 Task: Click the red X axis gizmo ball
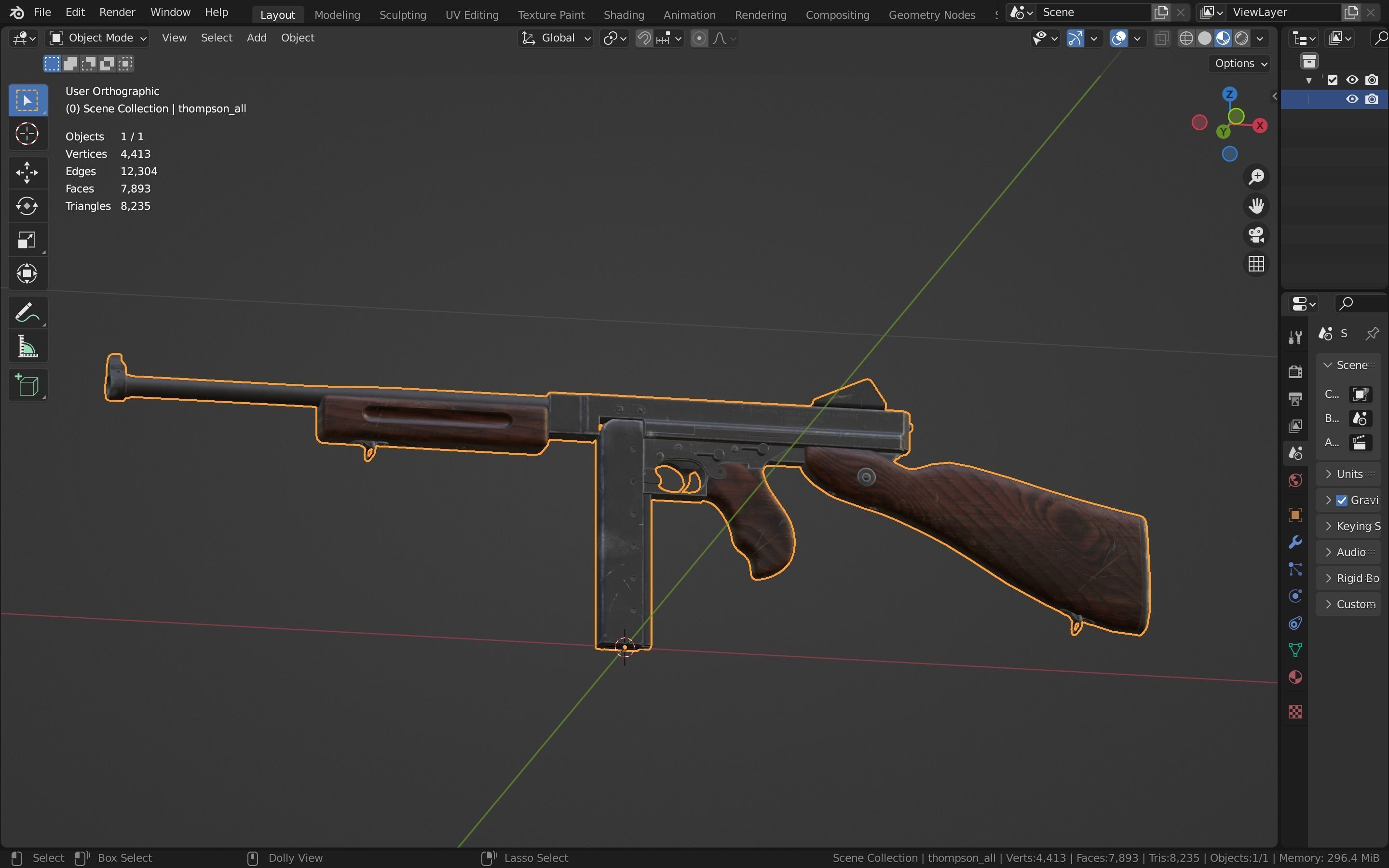1260,126
